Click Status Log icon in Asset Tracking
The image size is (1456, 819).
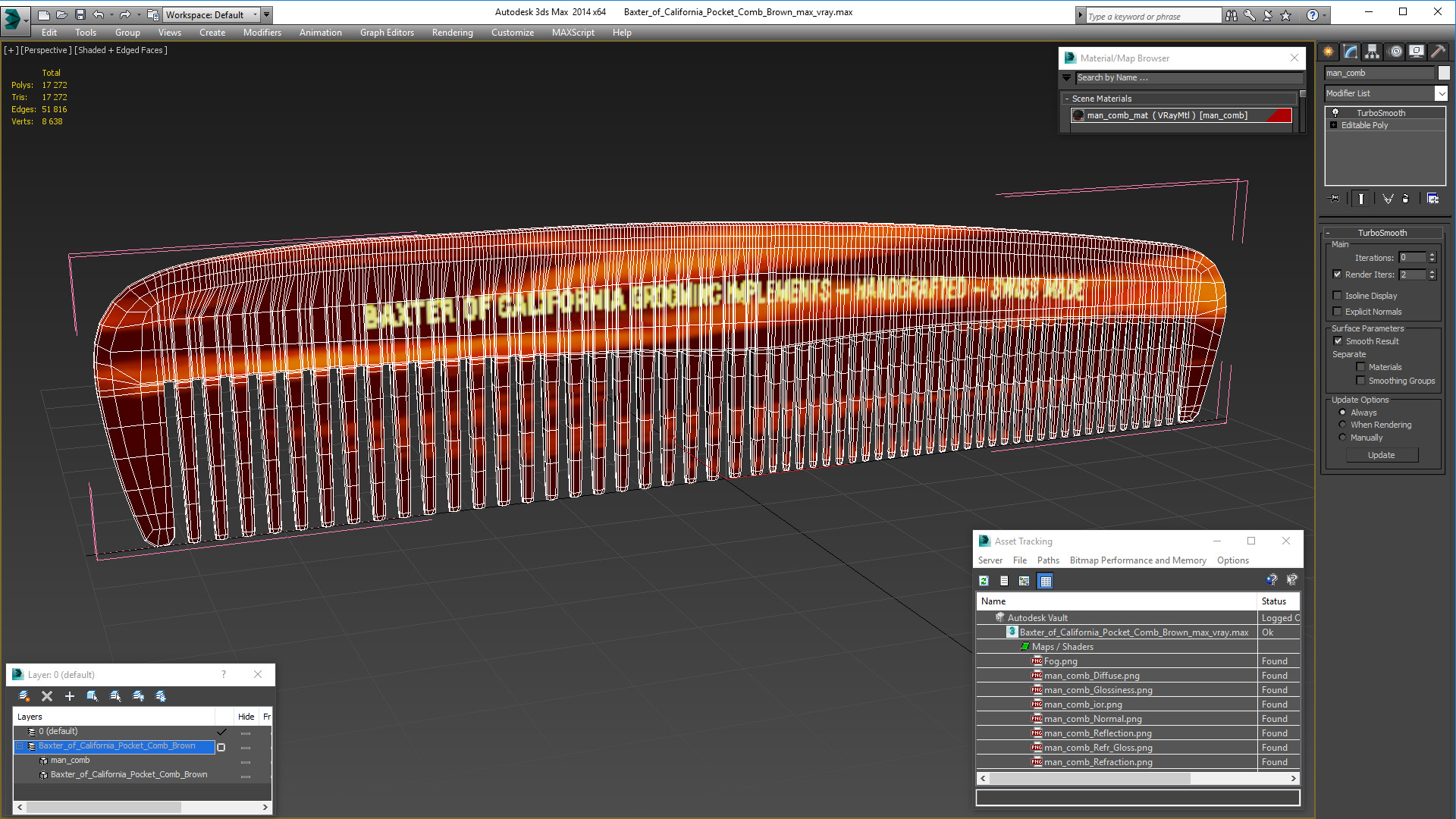[1004, 581]
